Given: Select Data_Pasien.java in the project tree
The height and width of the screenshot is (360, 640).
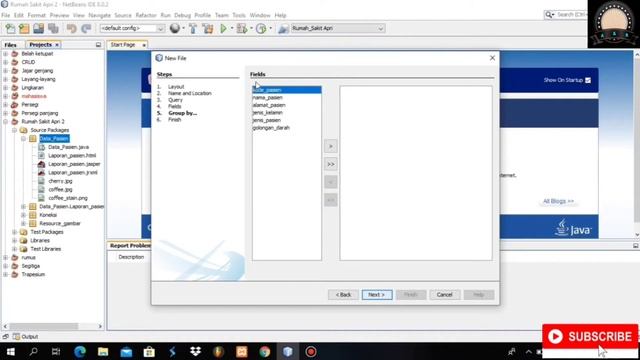Looking at the screenshot, I should [68, 147].
